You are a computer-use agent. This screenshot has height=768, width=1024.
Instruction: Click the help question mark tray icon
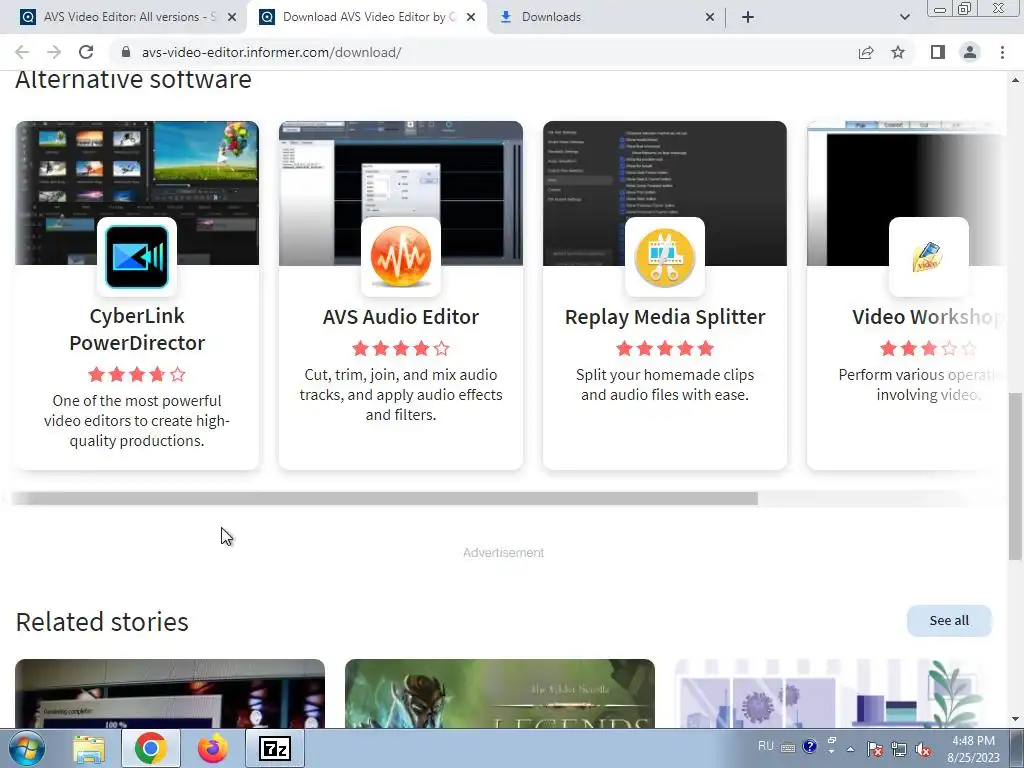(810, 746)
